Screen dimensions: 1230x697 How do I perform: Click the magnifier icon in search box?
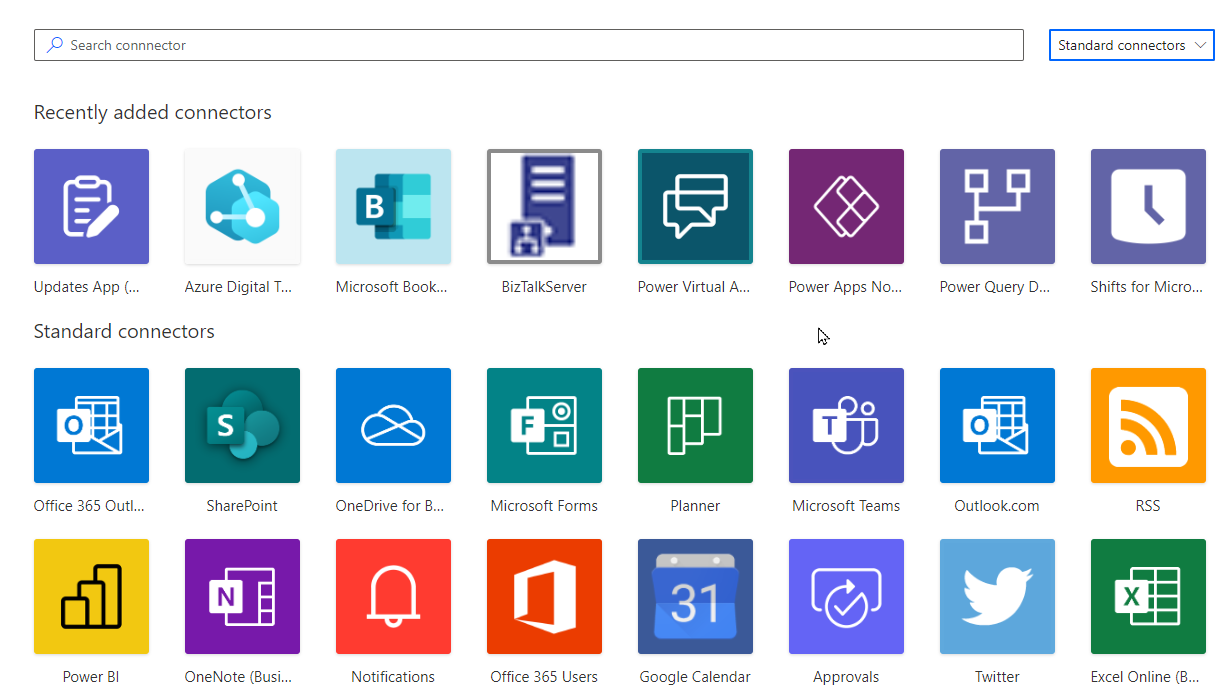[x=55, y=45]
